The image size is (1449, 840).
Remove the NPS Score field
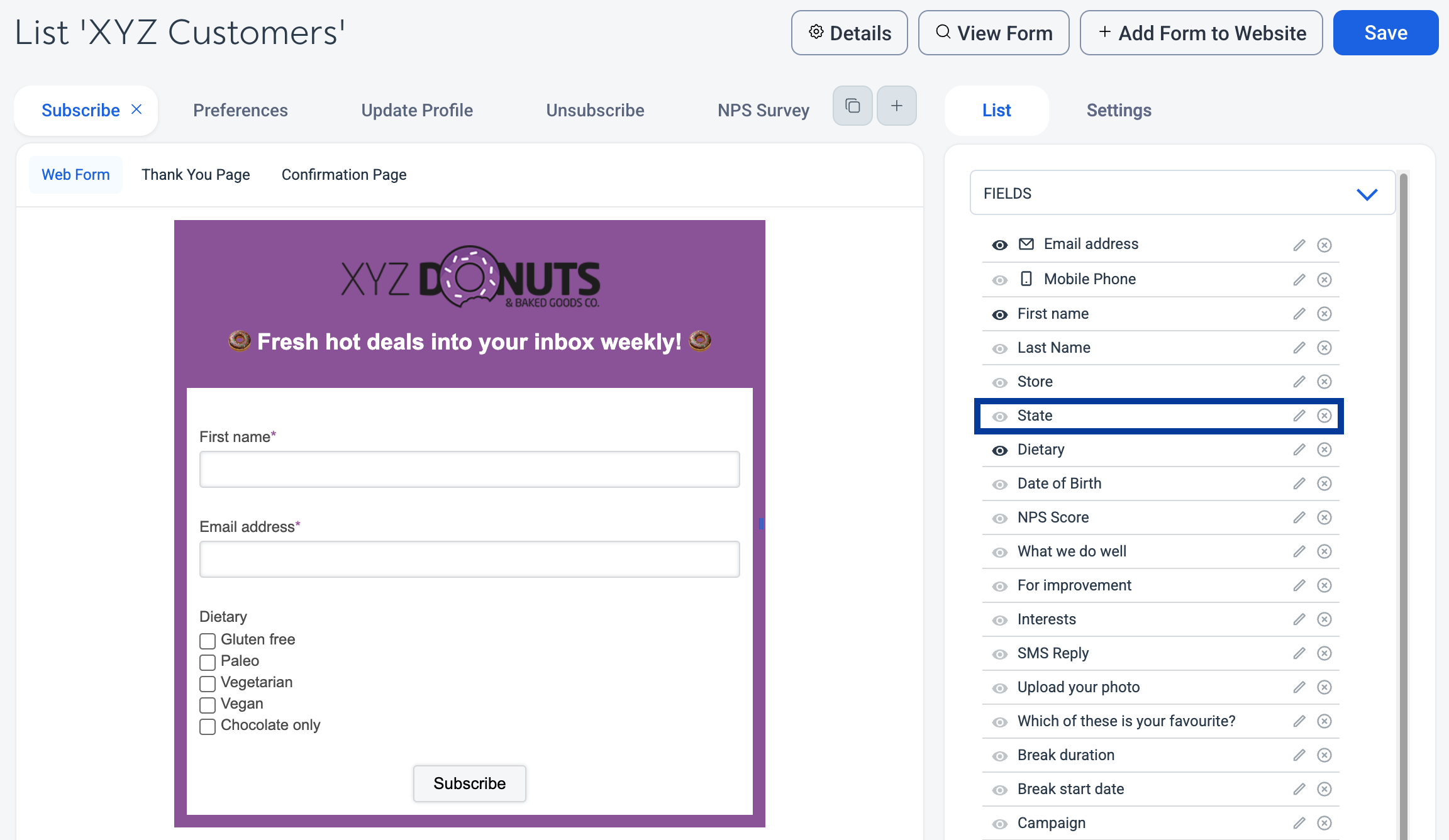click(x=1324, y=517)
